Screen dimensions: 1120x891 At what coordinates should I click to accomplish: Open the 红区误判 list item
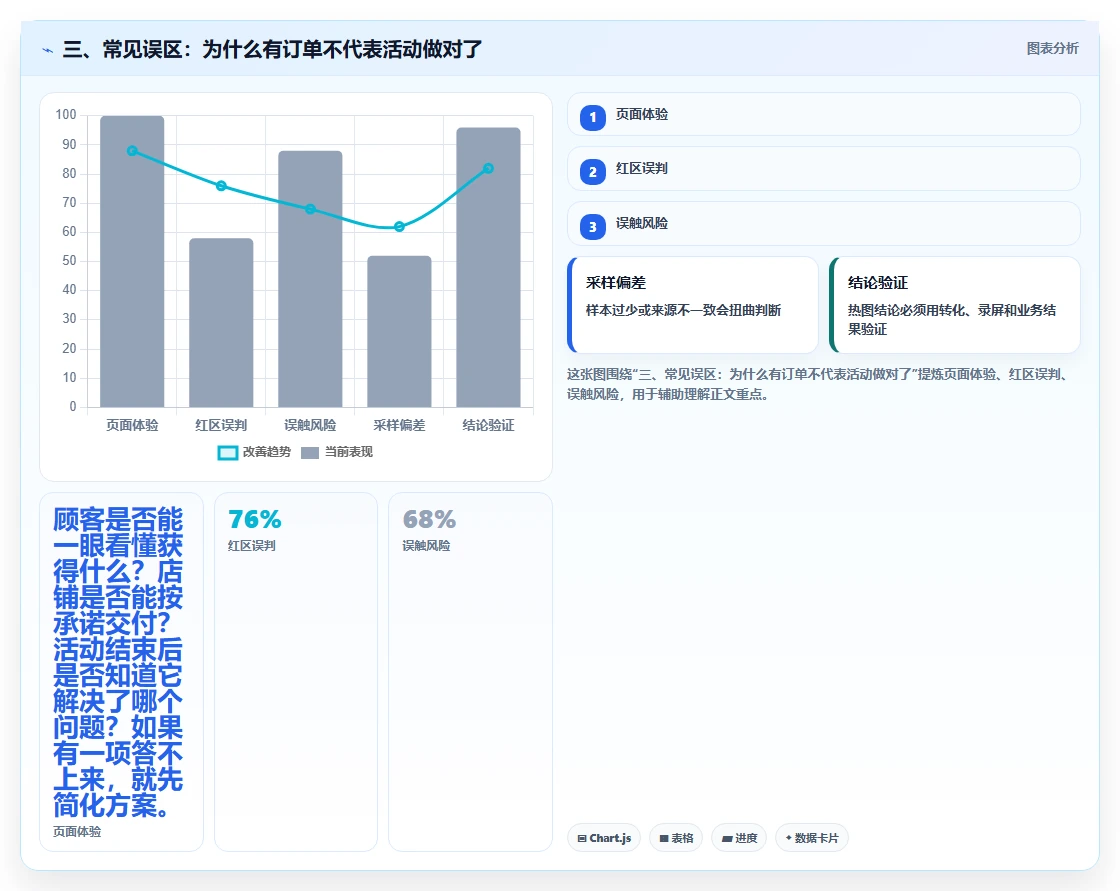point(824,169)
